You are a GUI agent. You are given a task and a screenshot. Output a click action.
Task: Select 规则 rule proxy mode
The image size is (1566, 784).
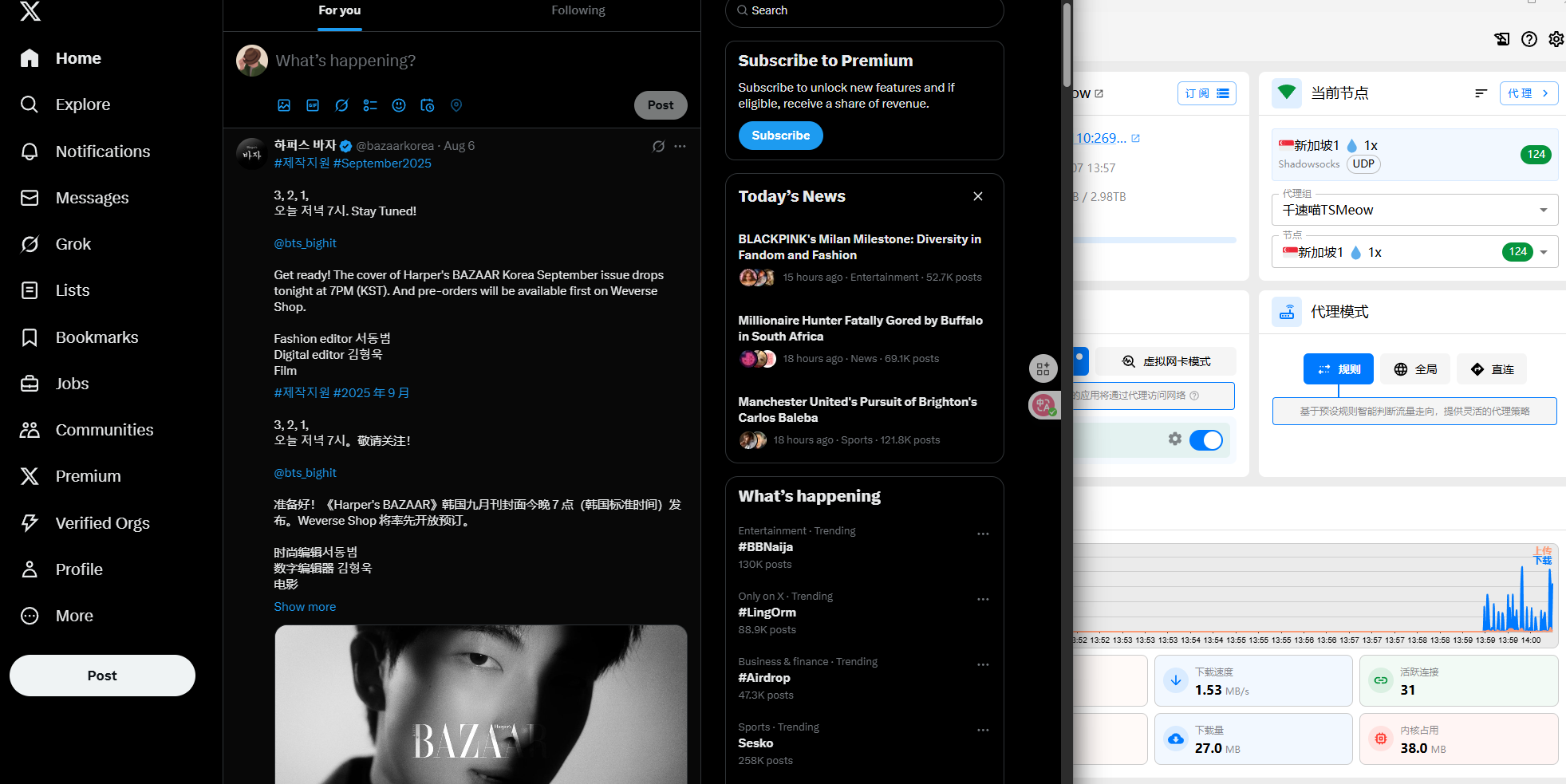tap(1338, 369)
